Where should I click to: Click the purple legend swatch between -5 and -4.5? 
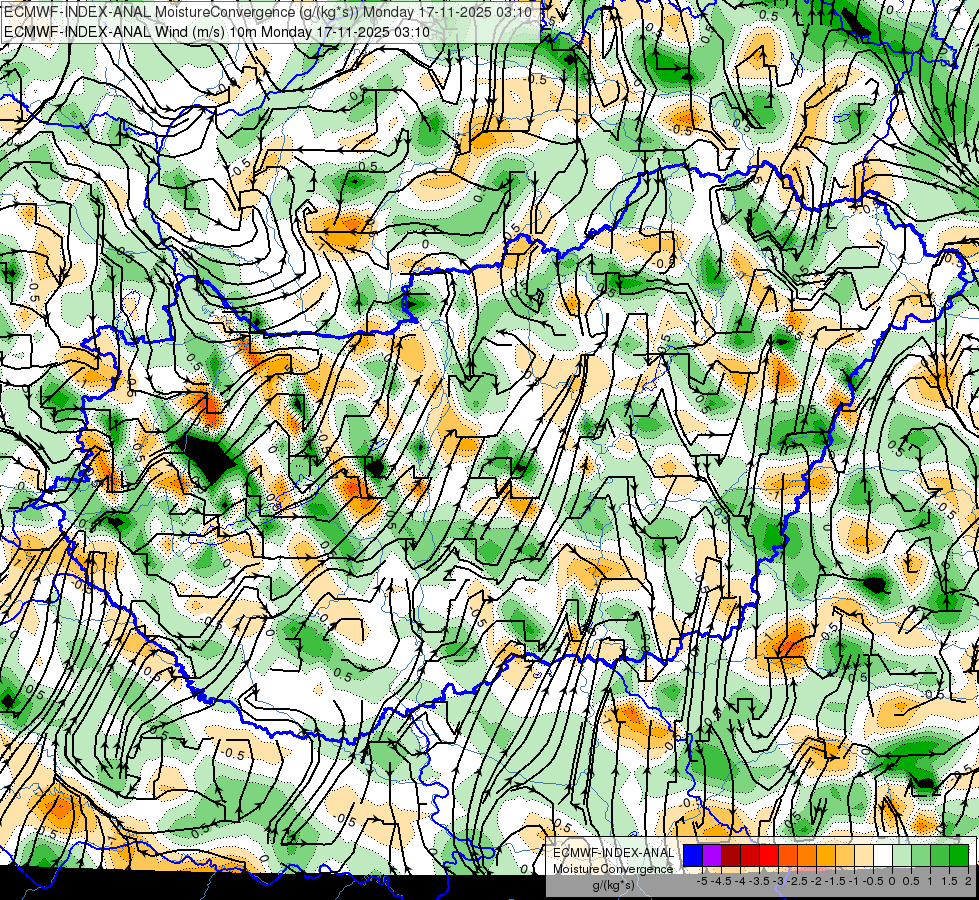click(x=712, y=855)
